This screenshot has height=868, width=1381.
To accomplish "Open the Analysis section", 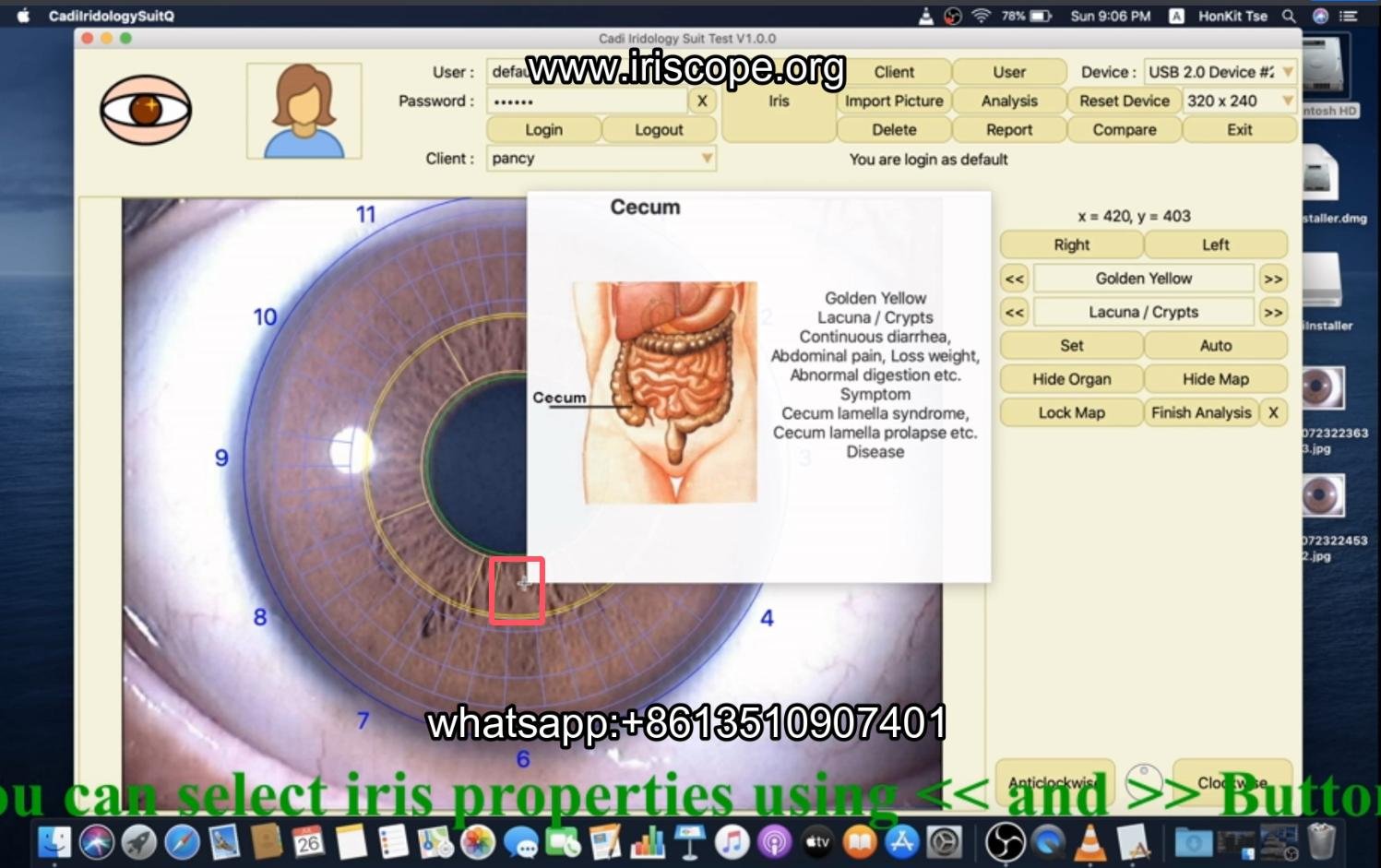I will point(1009,101).
